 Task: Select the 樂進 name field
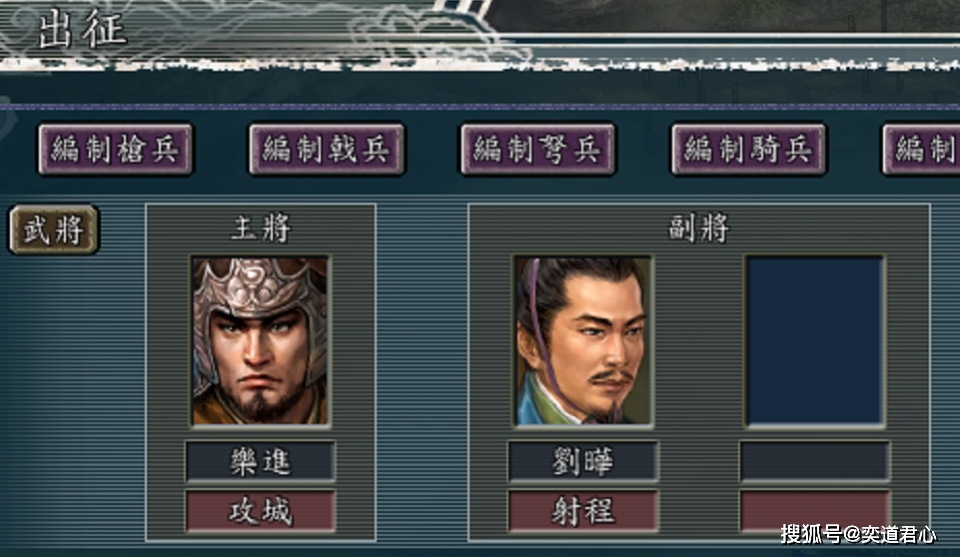[260, 462]
